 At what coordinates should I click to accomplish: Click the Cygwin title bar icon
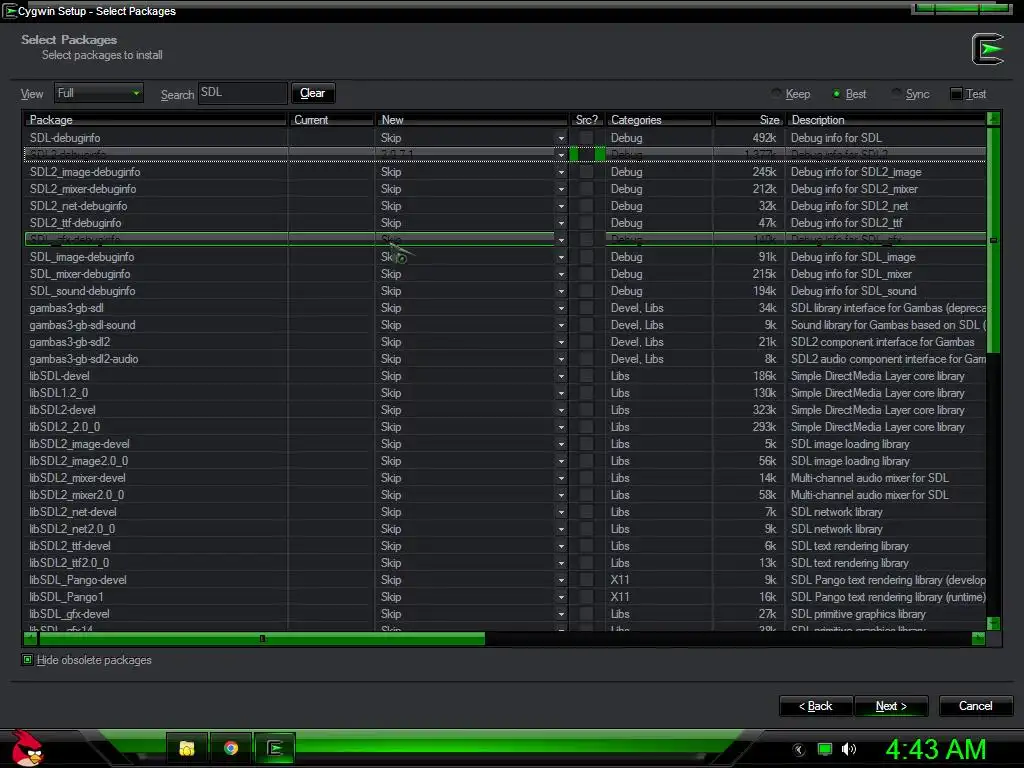click(9, 11)
